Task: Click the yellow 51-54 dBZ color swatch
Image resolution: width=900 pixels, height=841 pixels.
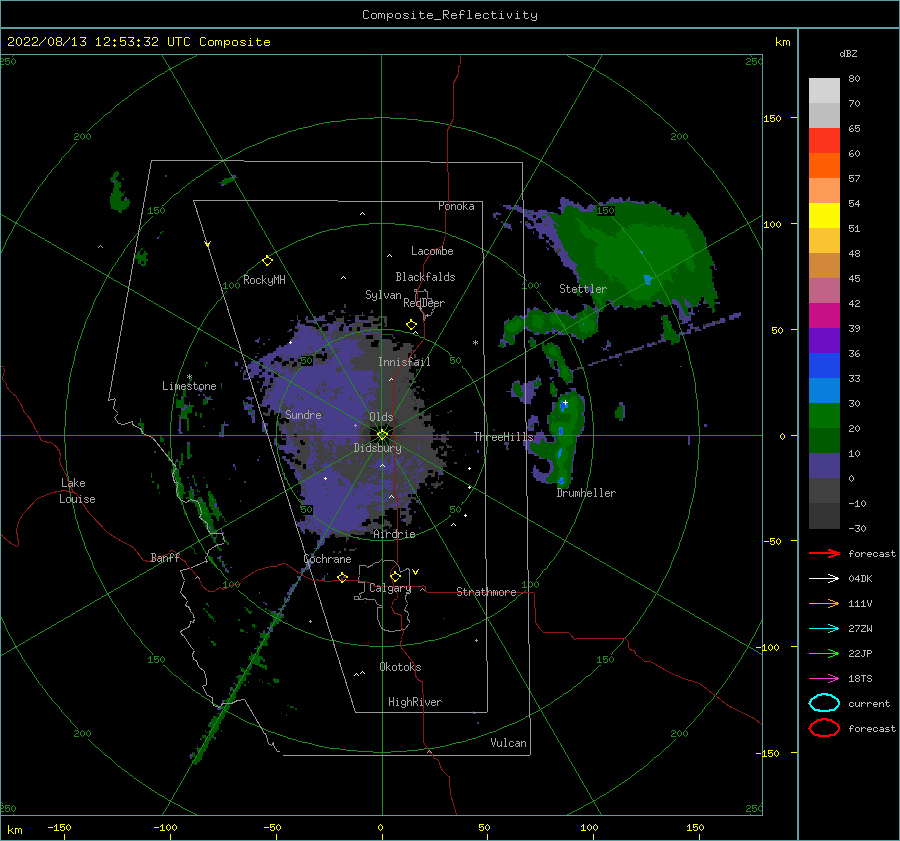Action: pyautogui.click(x=824, y=216)
